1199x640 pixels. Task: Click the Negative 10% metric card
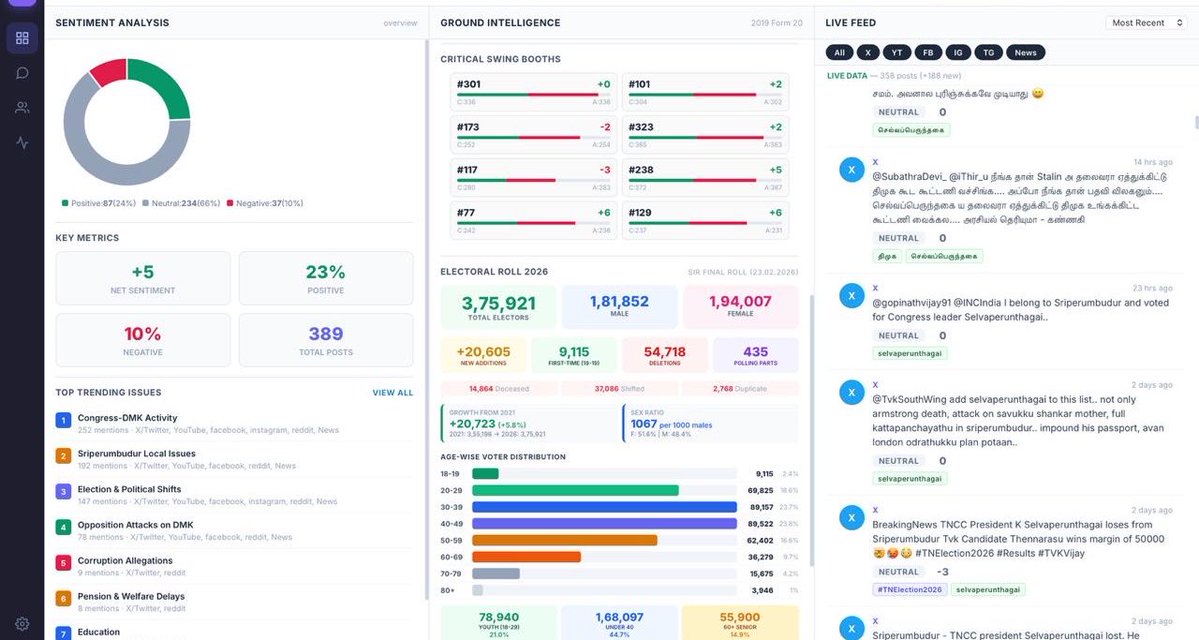pyautogui.click(x=143, y=340)
